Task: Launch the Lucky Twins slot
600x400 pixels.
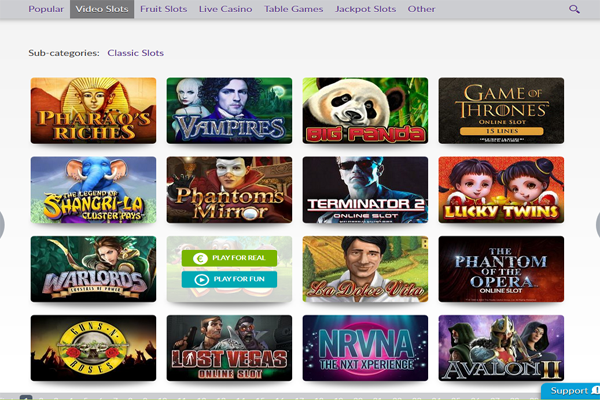Action: (x=501, y=189)
